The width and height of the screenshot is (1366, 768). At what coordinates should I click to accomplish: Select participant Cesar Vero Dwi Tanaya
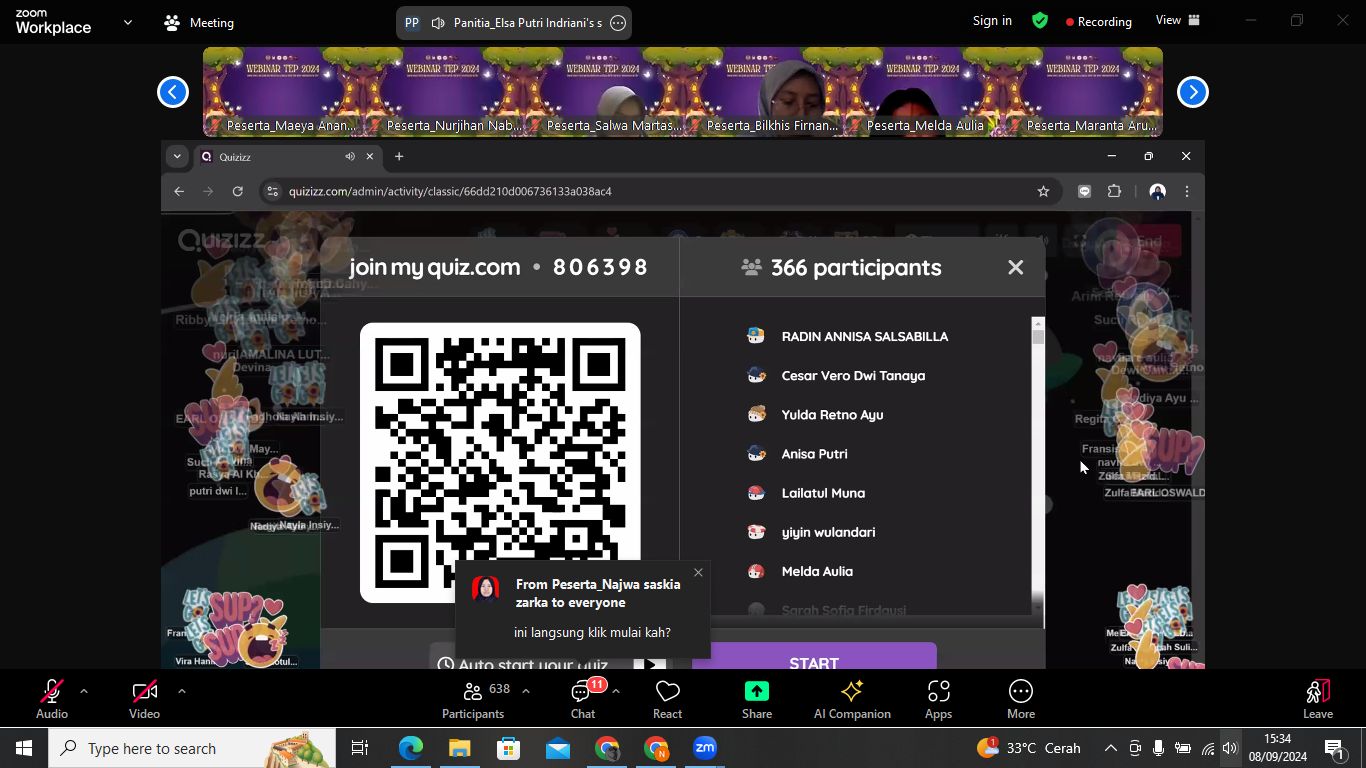coord(853,376)
